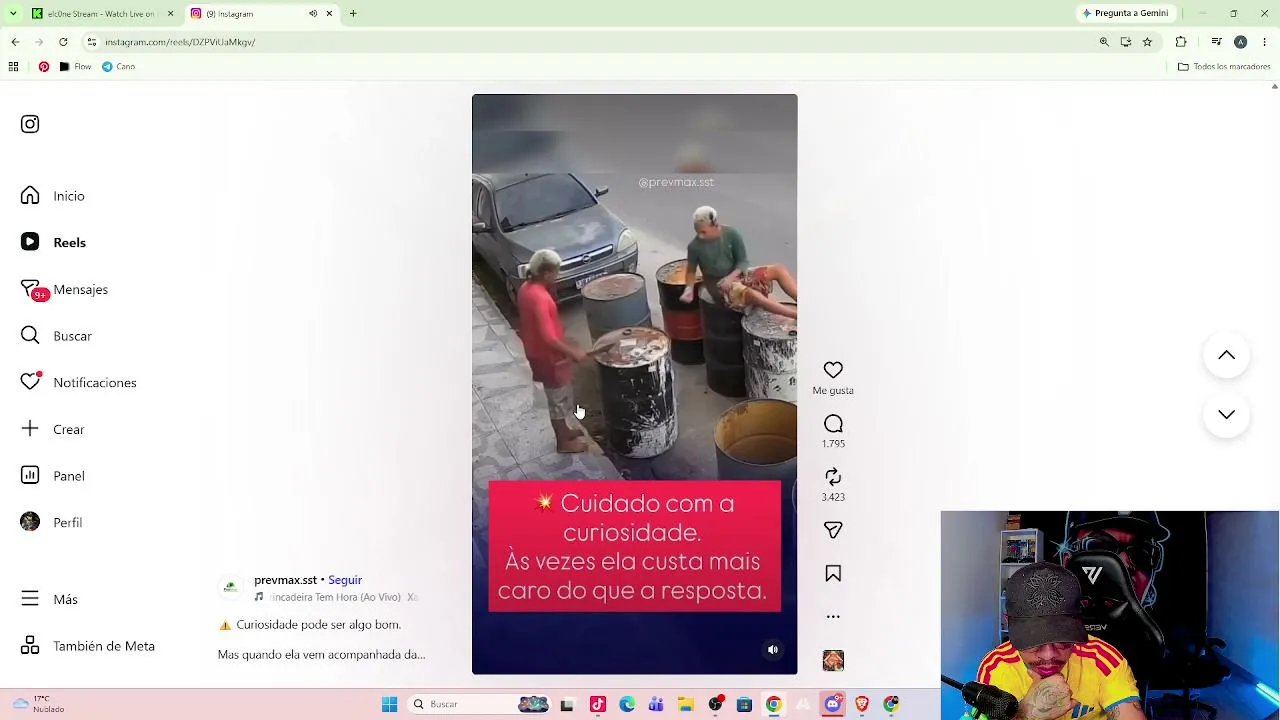Image resolution: width=1280 pixels, height=720 pixels.
Task: Go back in browser history
Action: point(15,42)
